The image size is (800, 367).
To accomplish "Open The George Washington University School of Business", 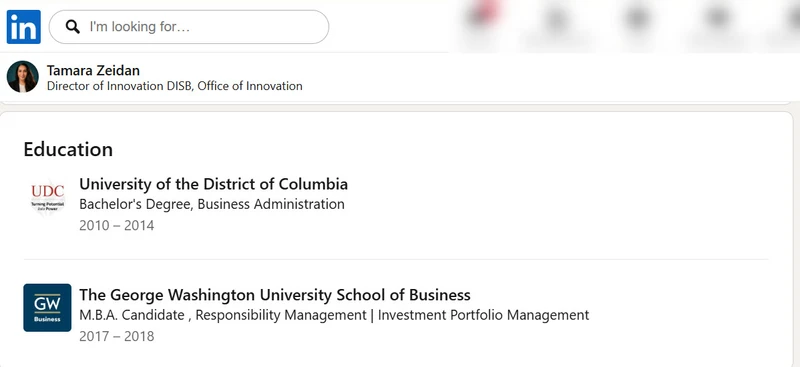I will point(274,295).
